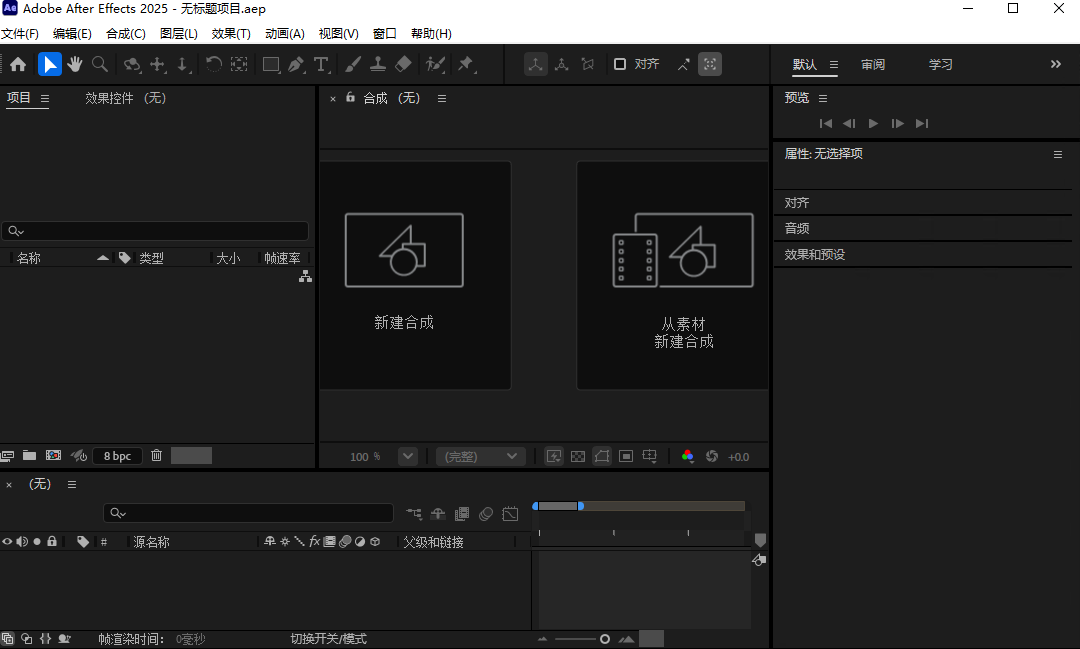Select the Clone Stamp tool
This screenshot has width=1080, height=649.
(377, 64)
